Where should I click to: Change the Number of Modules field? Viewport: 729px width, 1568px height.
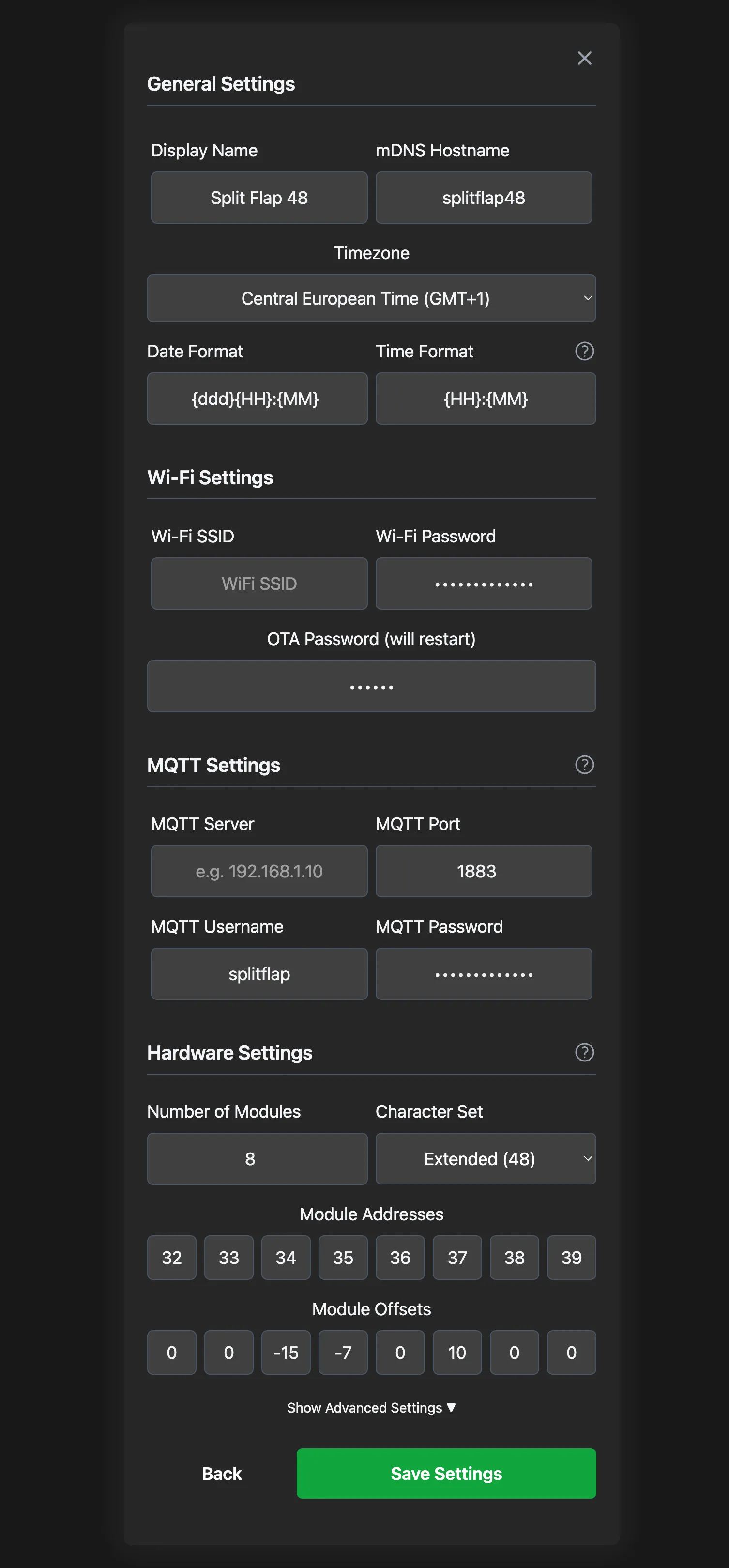257,1158
